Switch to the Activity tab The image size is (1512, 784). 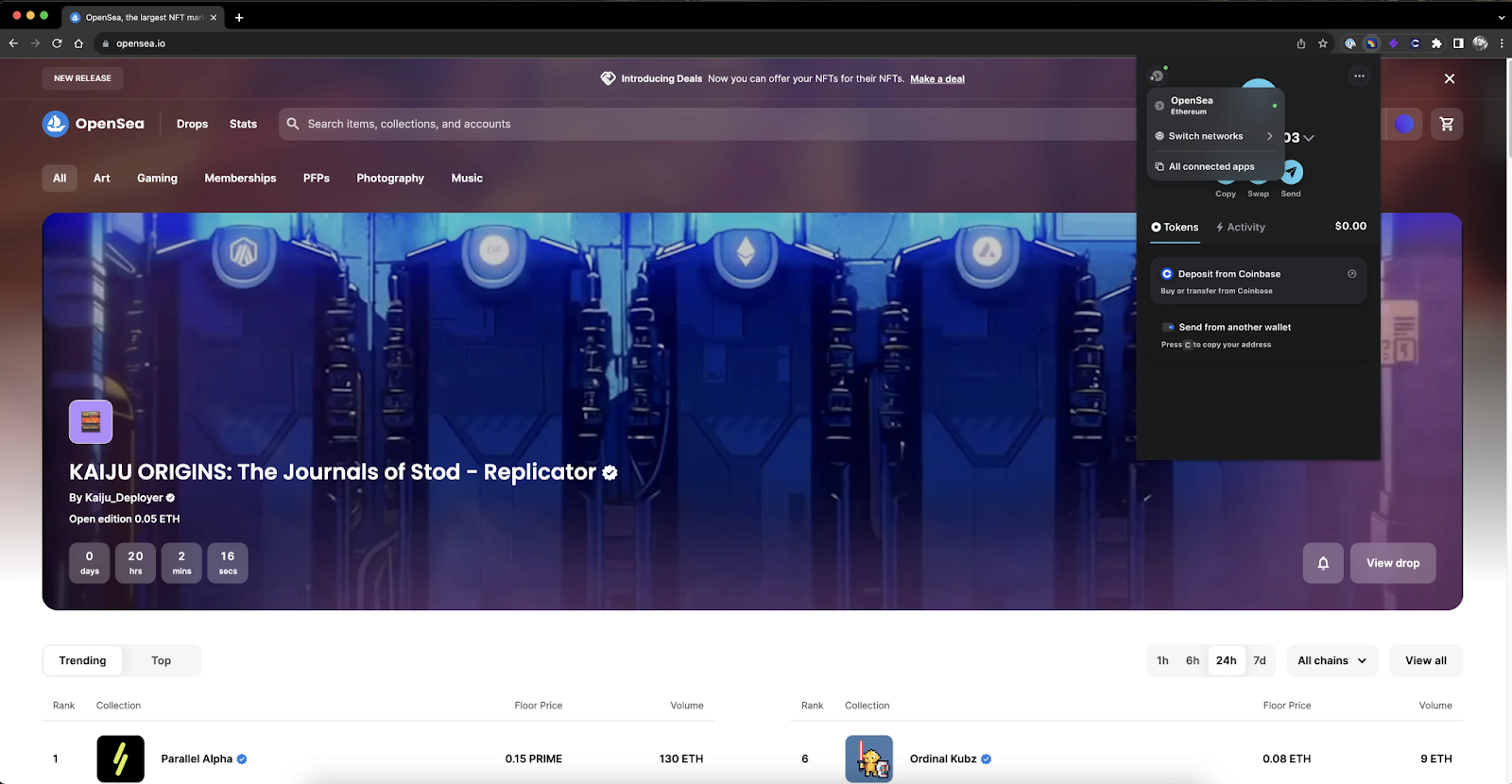[1240, 227]
